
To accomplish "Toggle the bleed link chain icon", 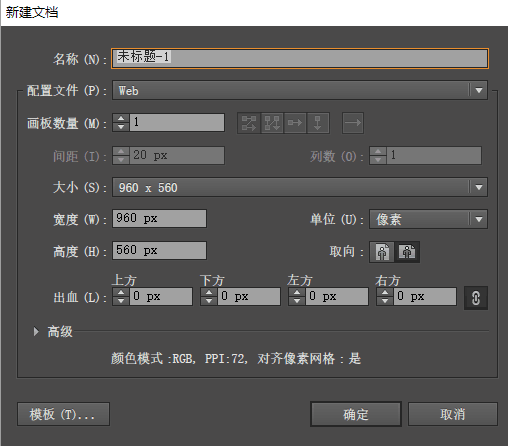I will (x=476, y=298).
